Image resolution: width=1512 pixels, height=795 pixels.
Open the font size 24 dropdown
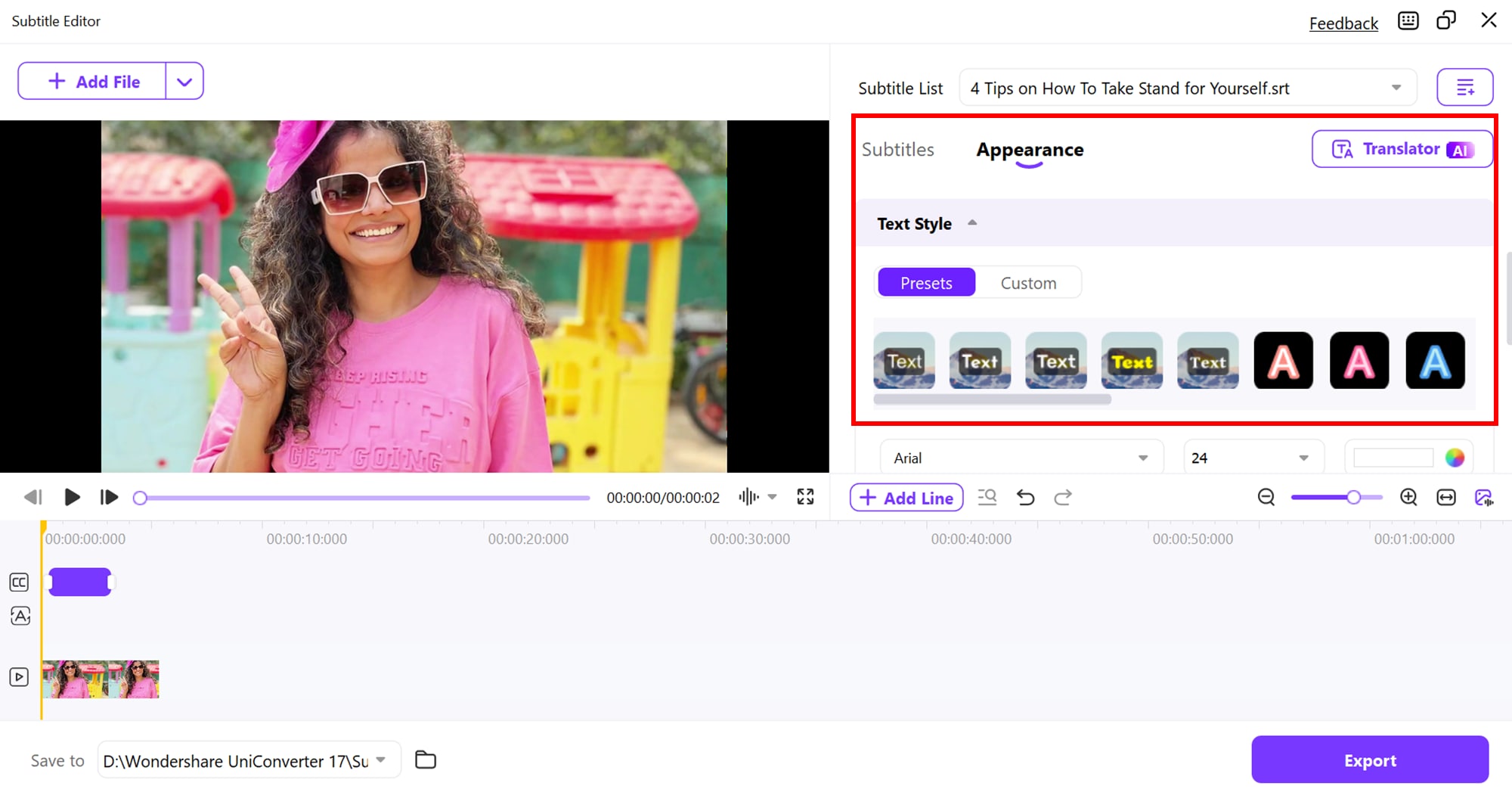1253,458
